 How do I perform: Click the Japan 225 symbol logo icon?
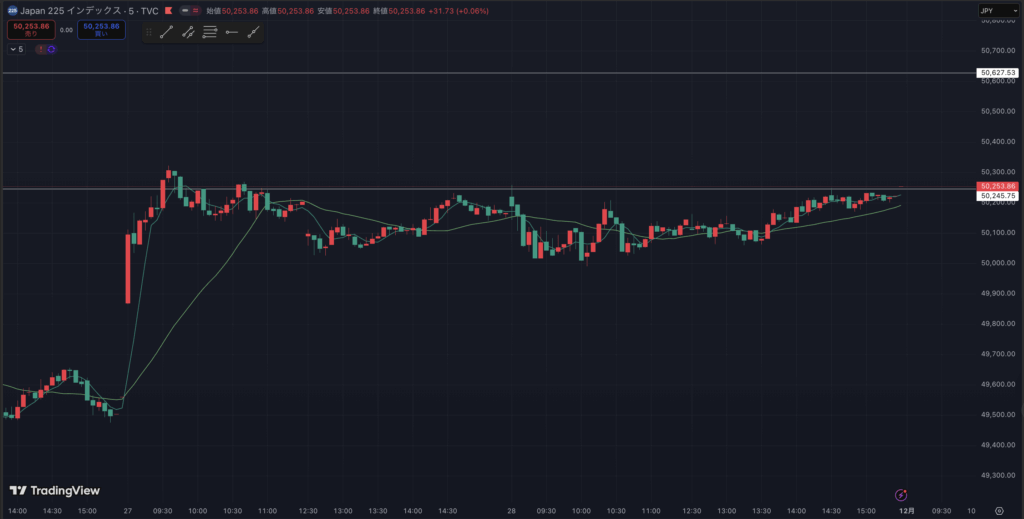[x=10, y=10]
